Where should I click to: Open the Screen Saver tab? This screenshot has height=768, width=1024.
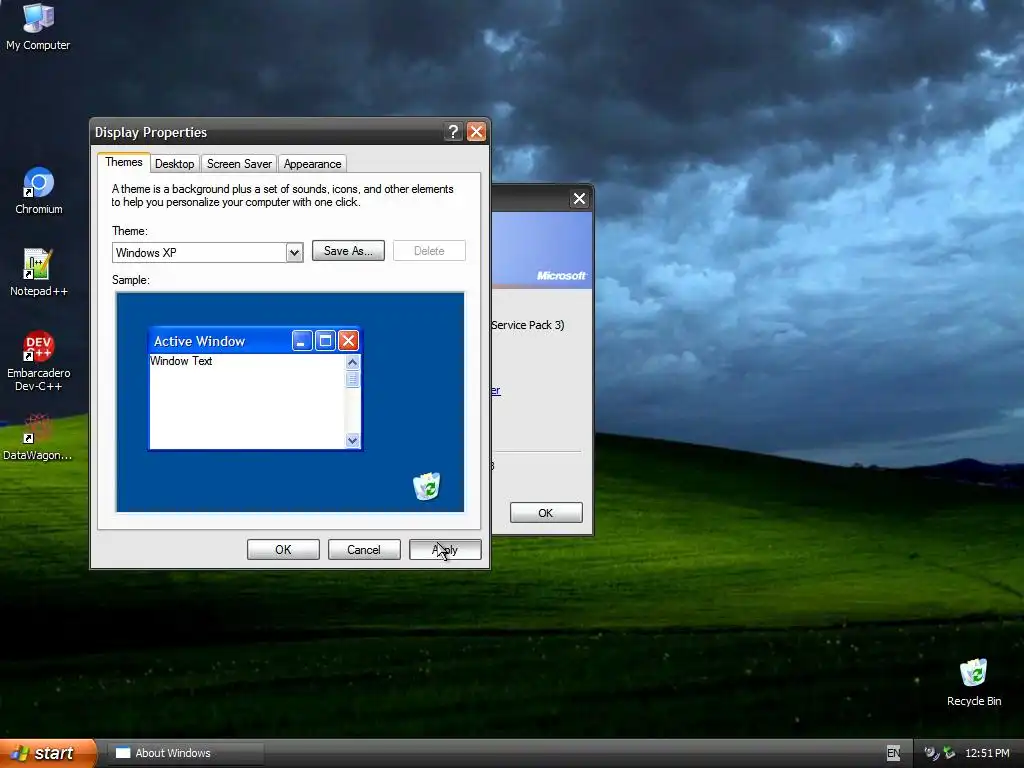[x=239, y=164]
